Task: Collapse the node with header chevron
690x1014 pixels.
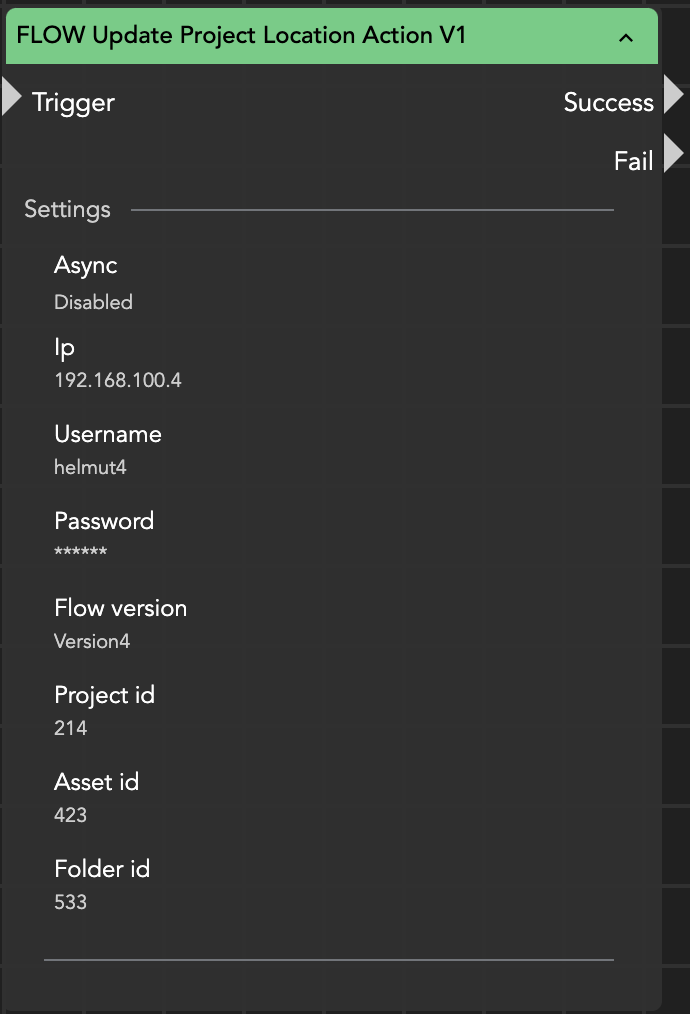Action: tap(626, 38)
